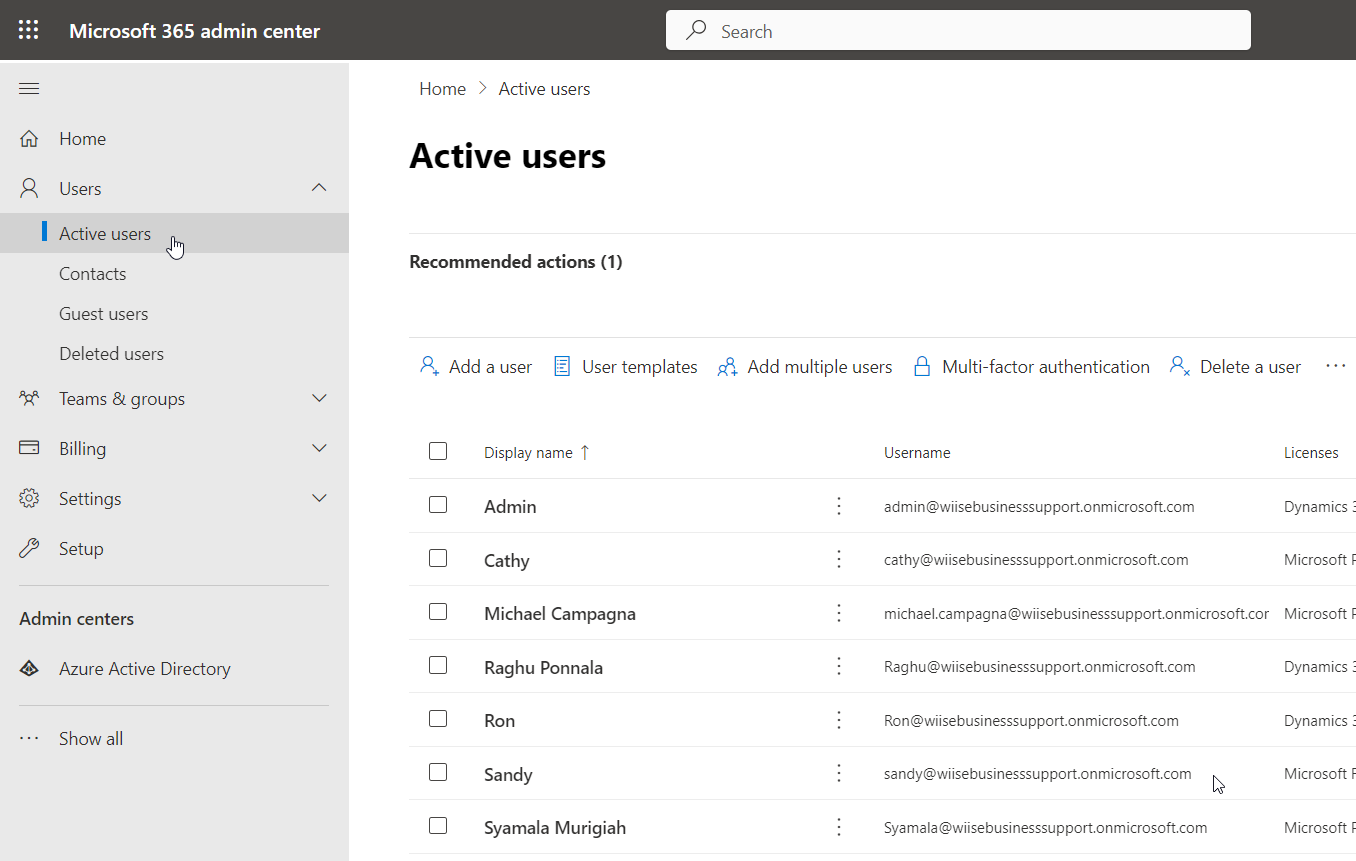The image size is (1356, 861).
Task: Expand the Teams & groups chevron
Action: [x=319, y=398]
